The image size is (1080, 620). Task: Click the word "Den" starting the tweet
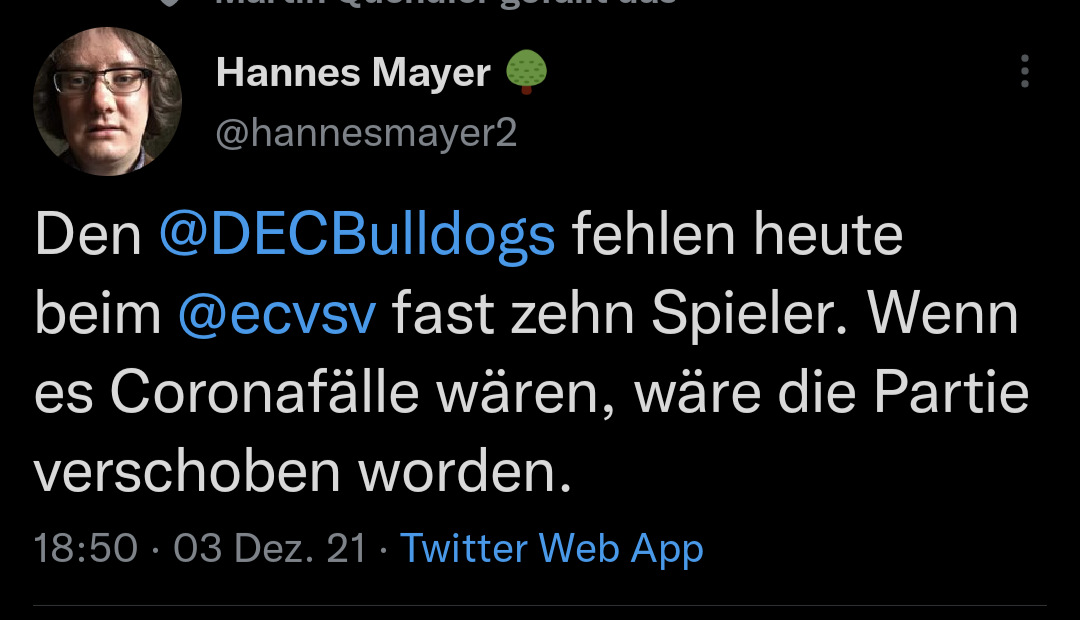pos(89,236)
